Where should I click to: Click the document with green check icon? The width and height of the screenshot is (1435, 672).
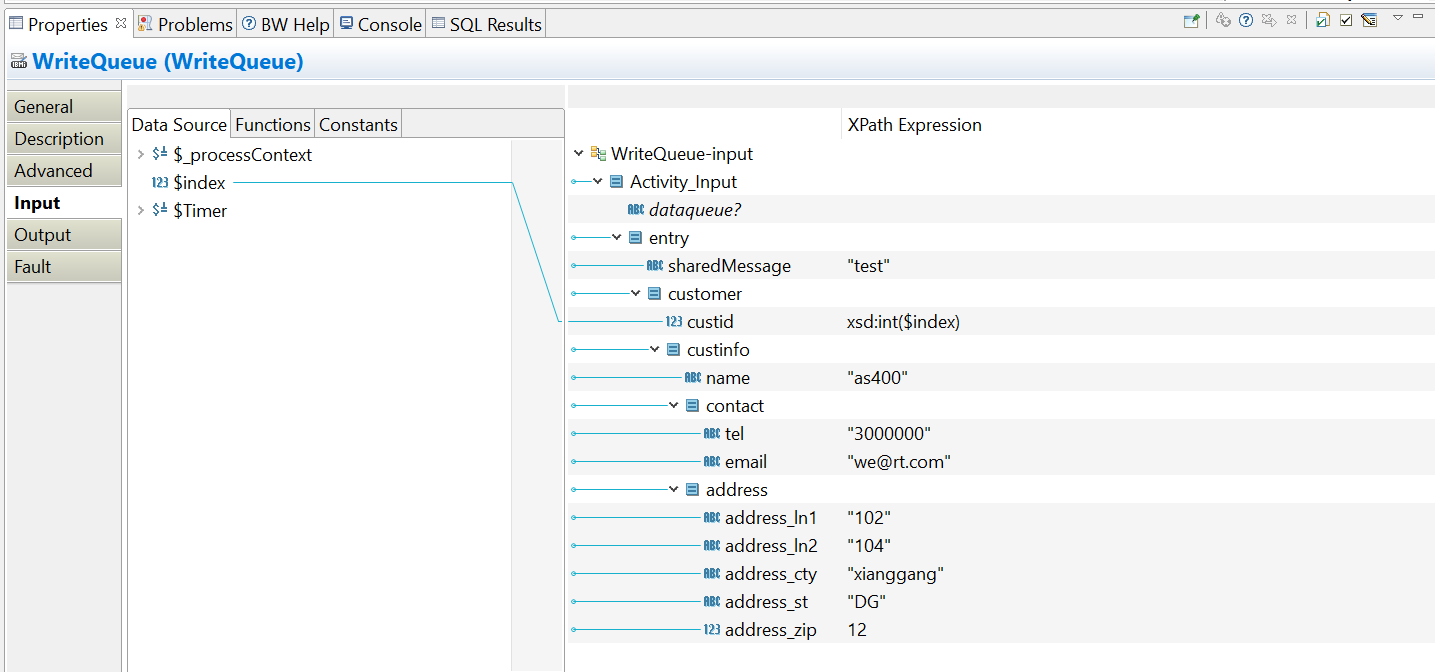(1322, 20)
